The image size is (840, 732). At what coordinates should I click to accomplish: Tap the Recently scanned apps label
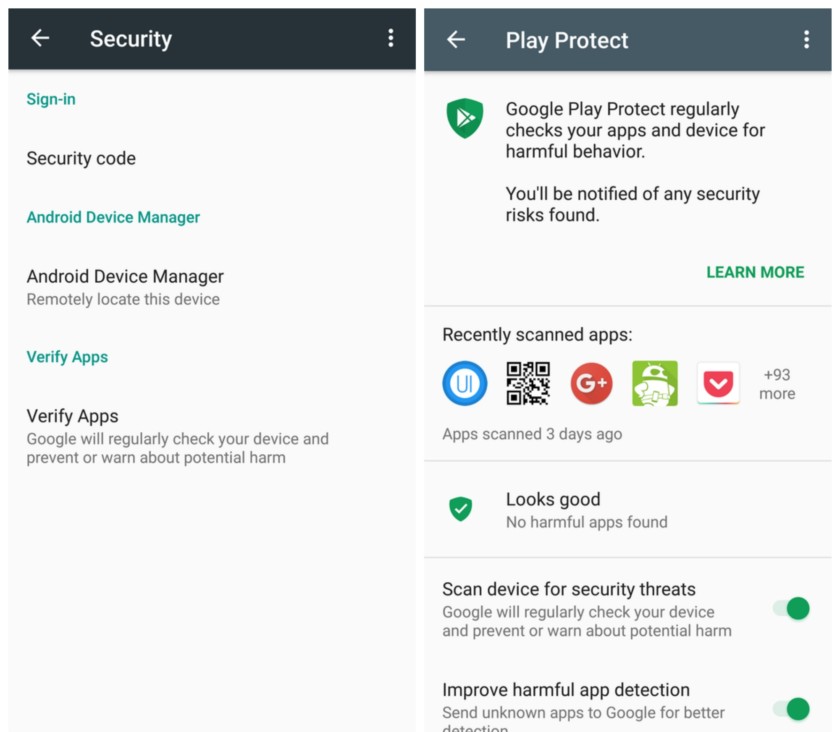pos(537,334)
